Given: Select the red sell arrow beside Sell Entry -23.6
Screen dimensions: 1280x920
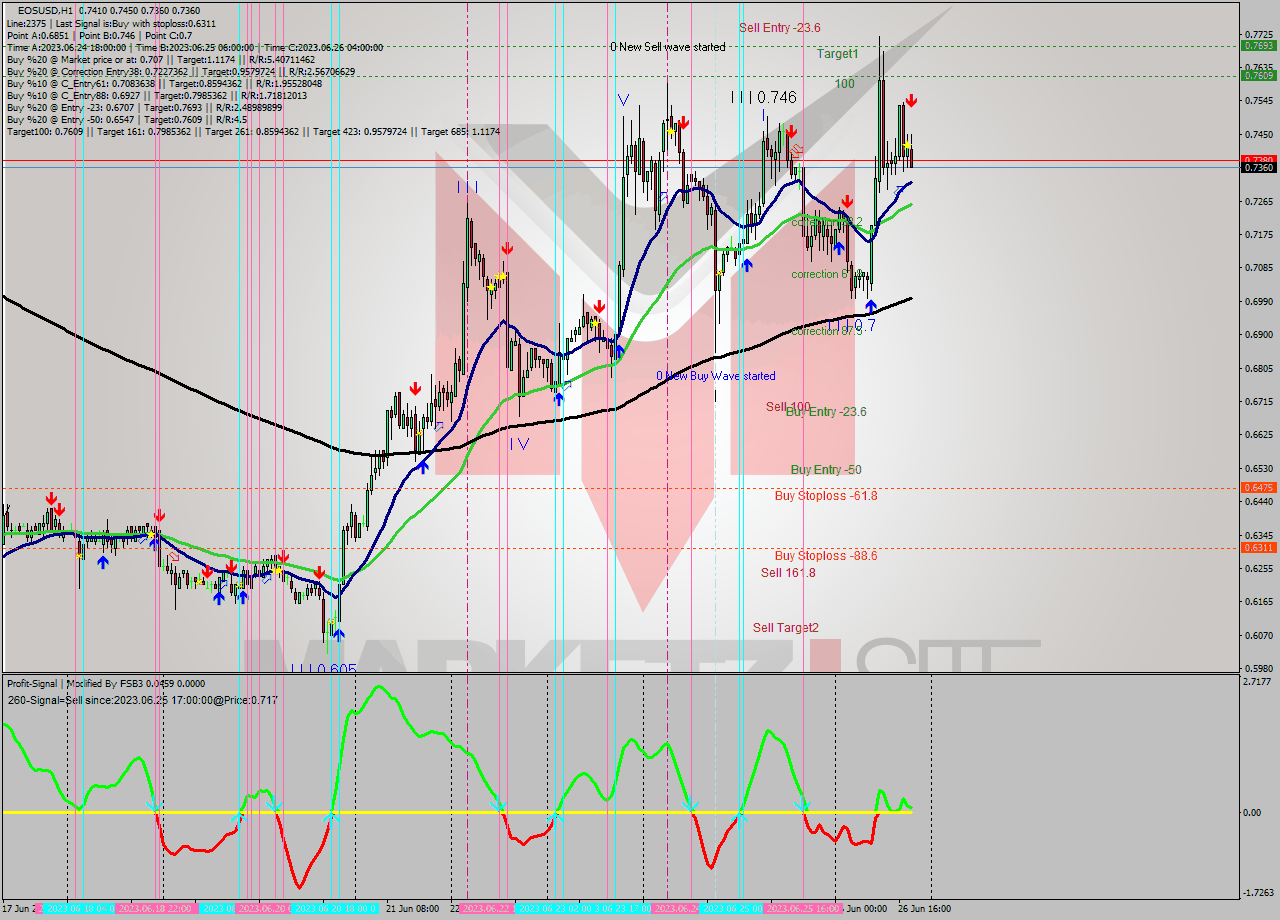Looking at the screenshot, I should pyautogui.click(x=912, y=100).
